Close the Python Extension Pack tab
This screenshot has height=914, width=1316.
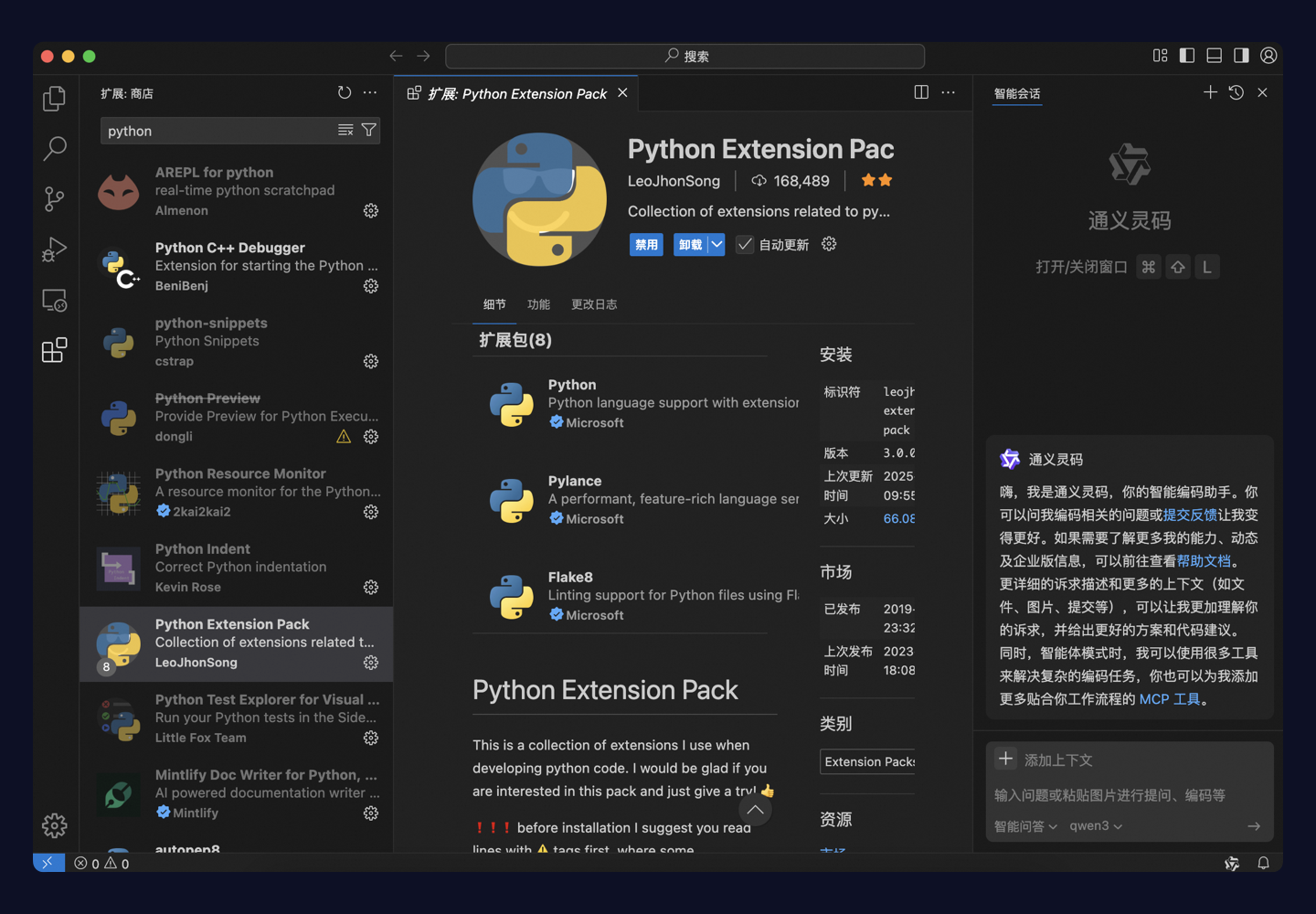tap(622, 92)
